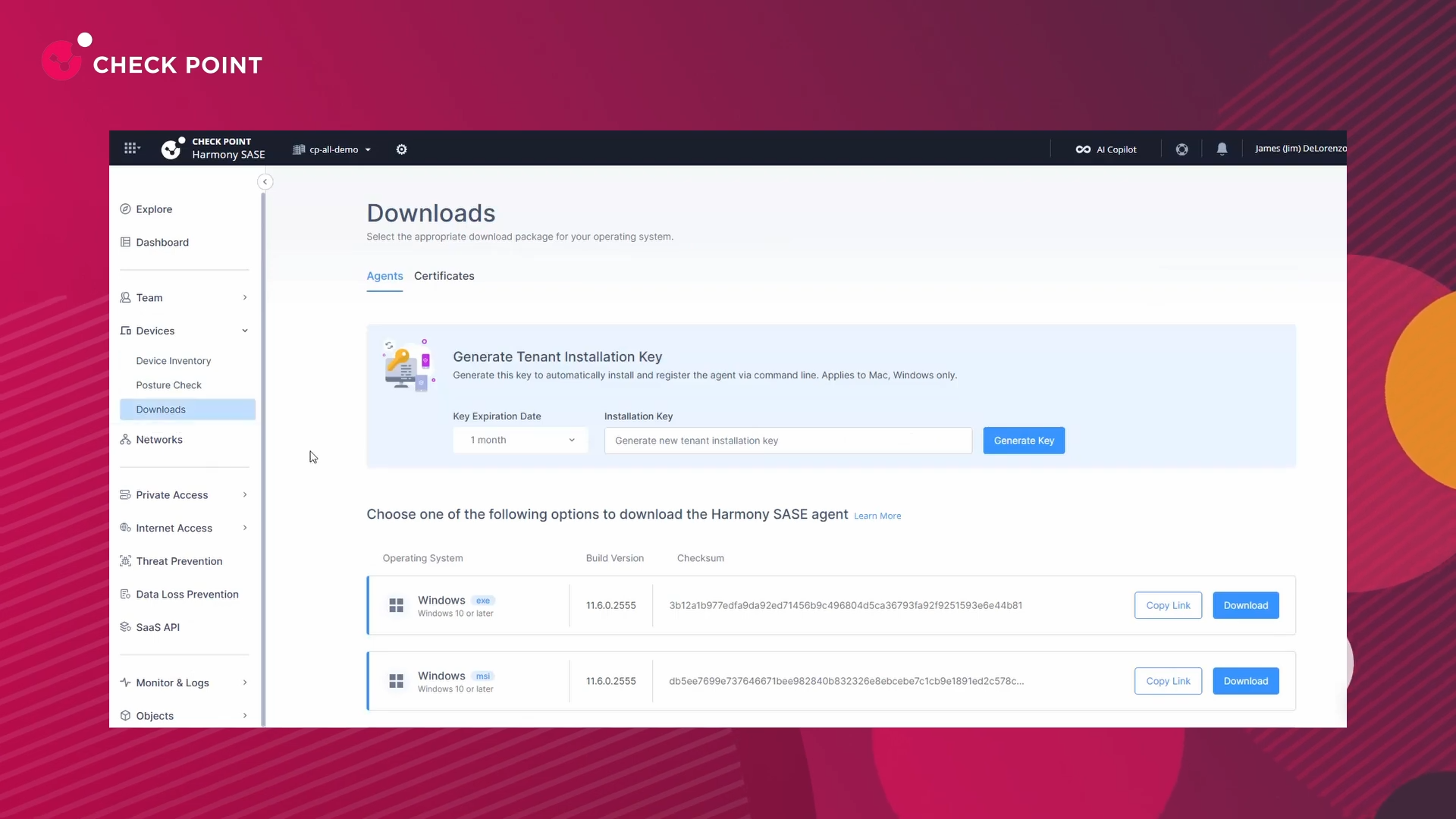
Task: Click the Networks icon in sidebar
Action: click(125, 440)
